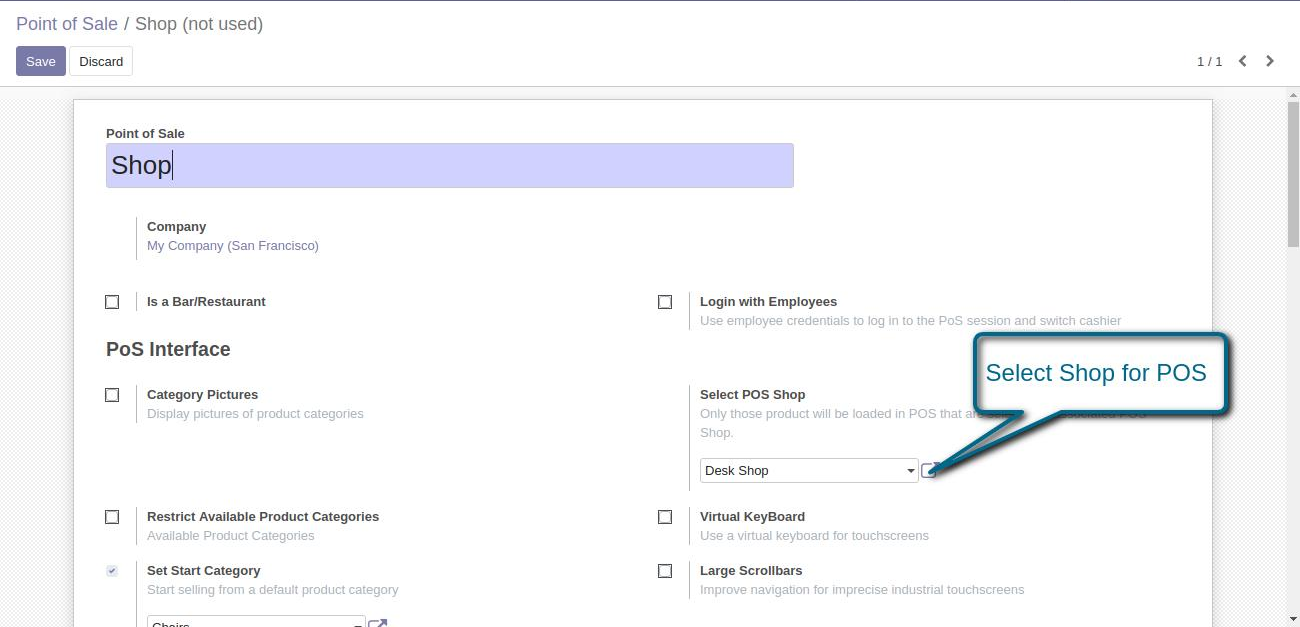1300x627 pixels.
Task: Open external link icon beside Desk Shop
Action: tap(929, 470)
